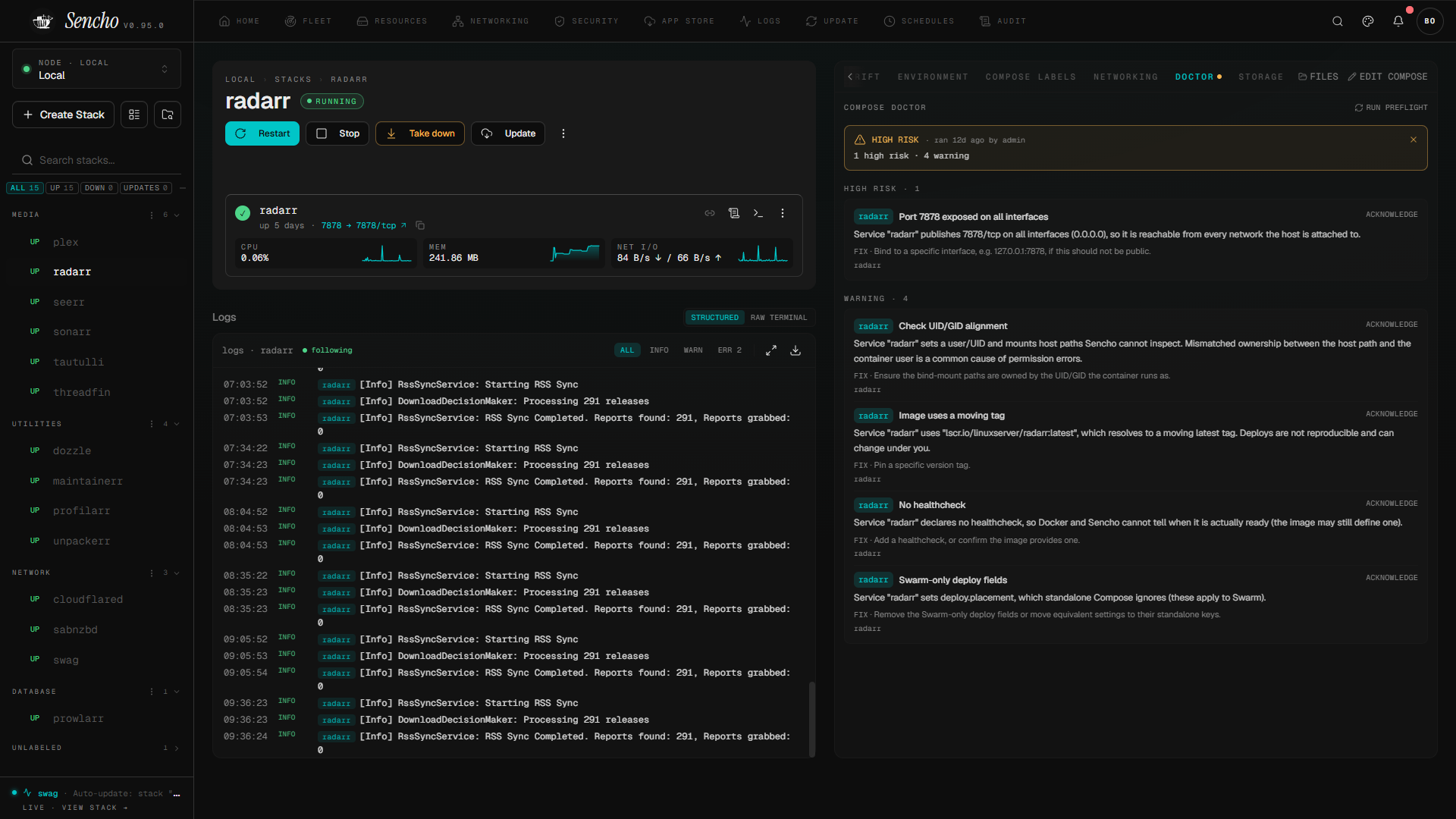
Task: Download the radarr logs
Action: tap(795, 350)
